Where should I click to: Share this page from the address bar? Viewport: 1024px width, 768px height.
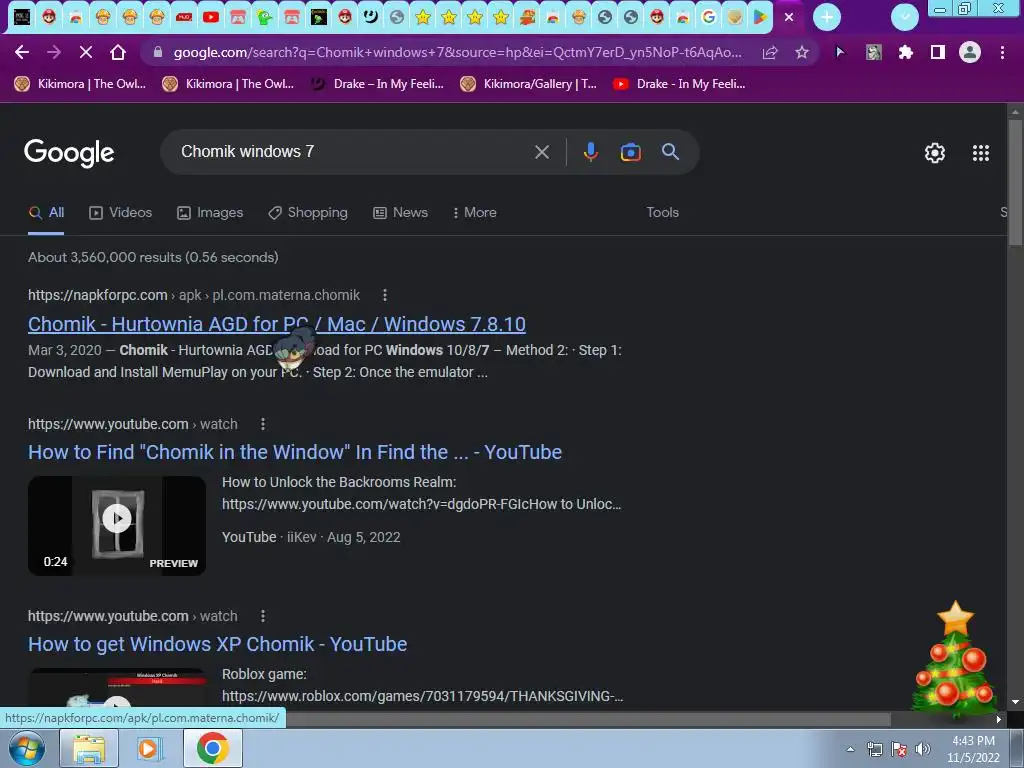(770, 52)
